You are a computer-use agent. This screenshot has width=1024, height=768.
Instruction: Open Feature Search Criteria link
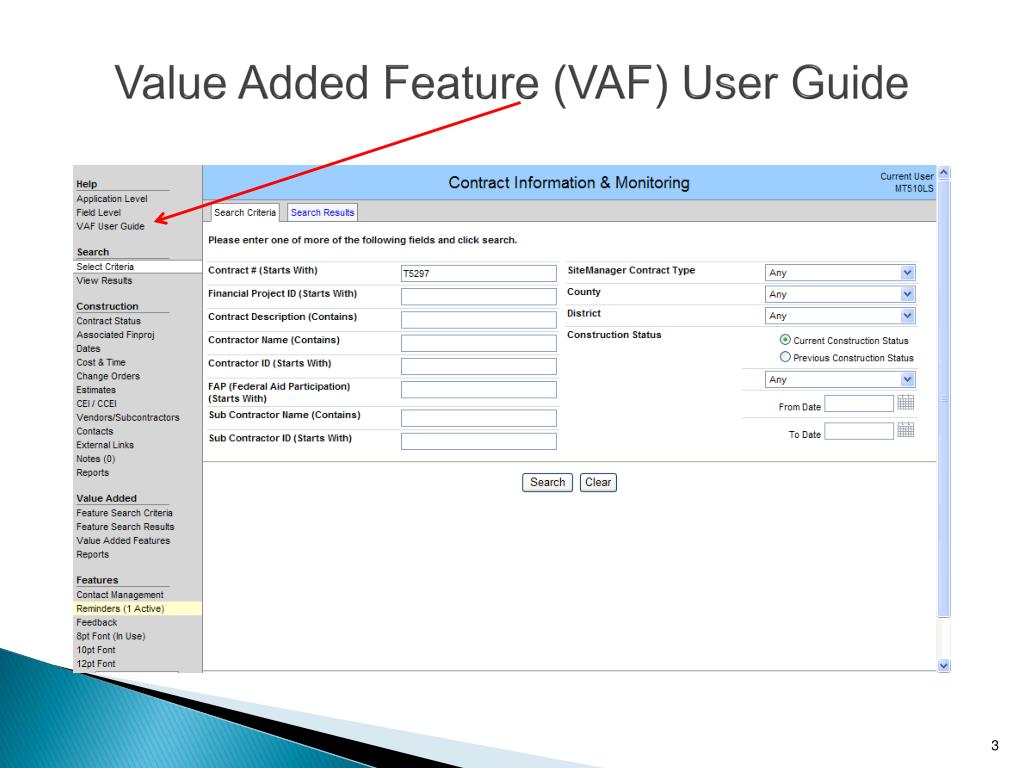pyautogui.click(x=124, y=513)
